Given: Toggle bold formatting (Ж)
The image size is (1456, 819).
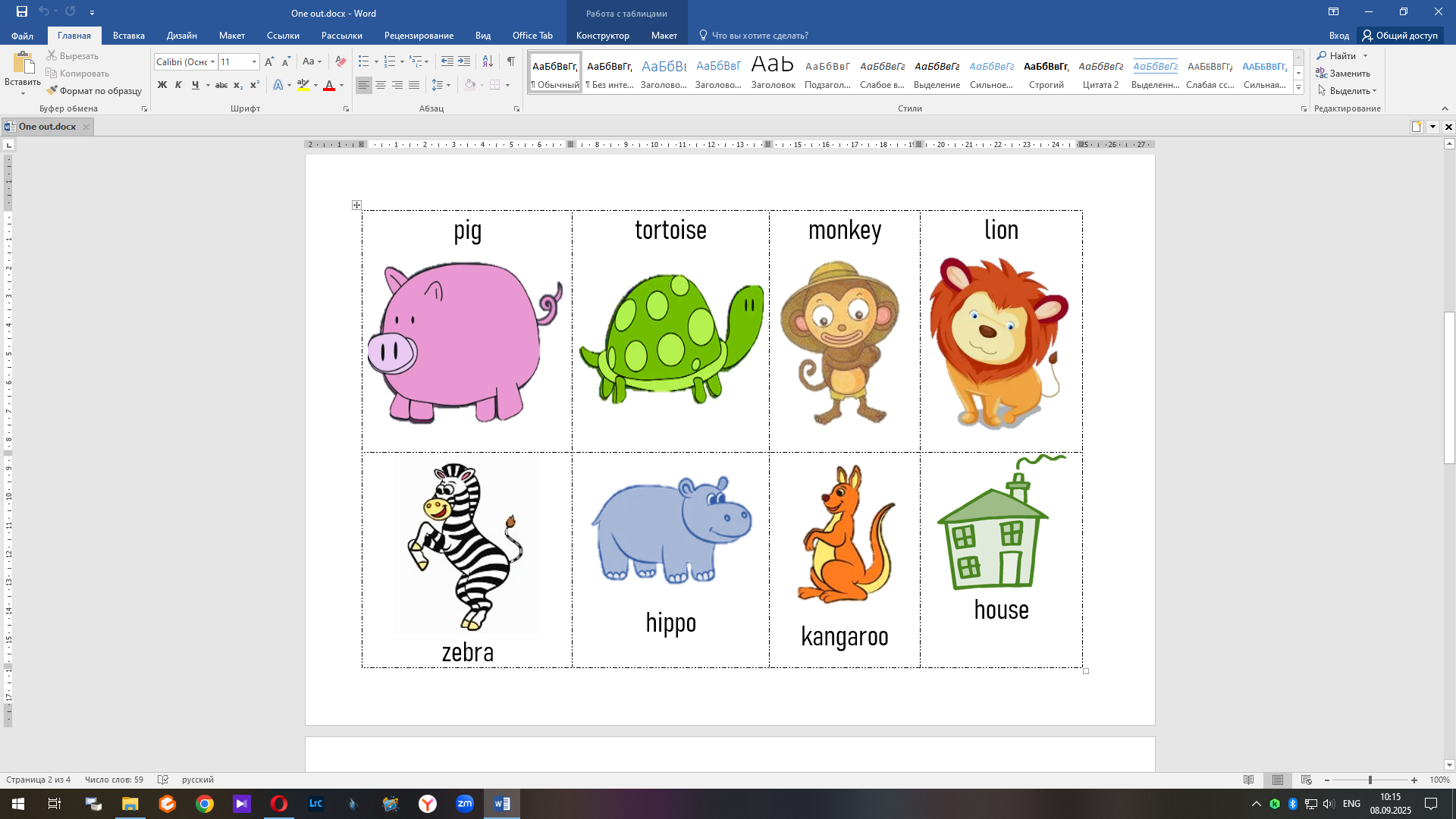Looking at the screenshot, I should (x=162, y=85).
